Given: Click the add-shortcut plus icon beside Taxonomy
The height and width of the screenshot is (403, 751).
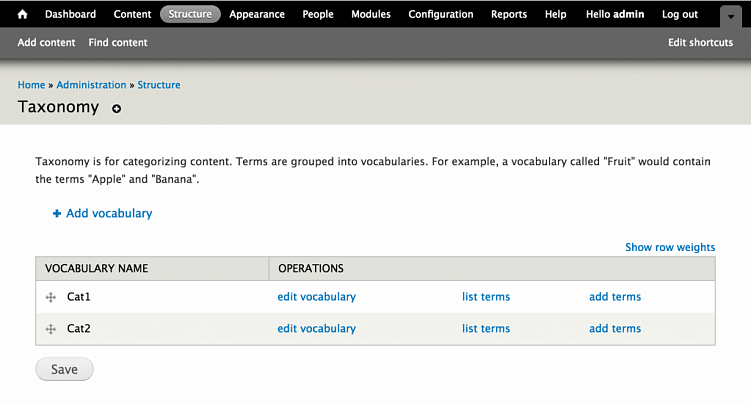Looking at the screenshot, I should click(x=116, y=108).
